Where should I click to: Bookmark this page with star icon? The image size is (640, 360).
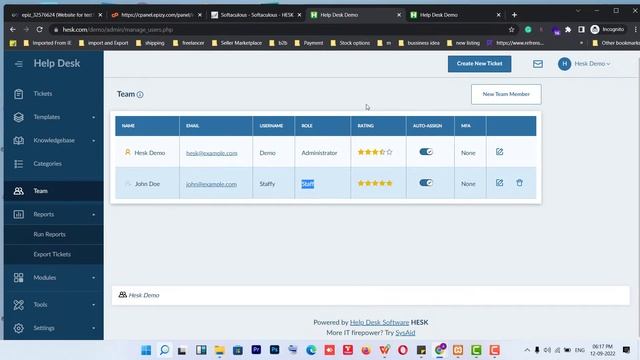coord(511,29)
